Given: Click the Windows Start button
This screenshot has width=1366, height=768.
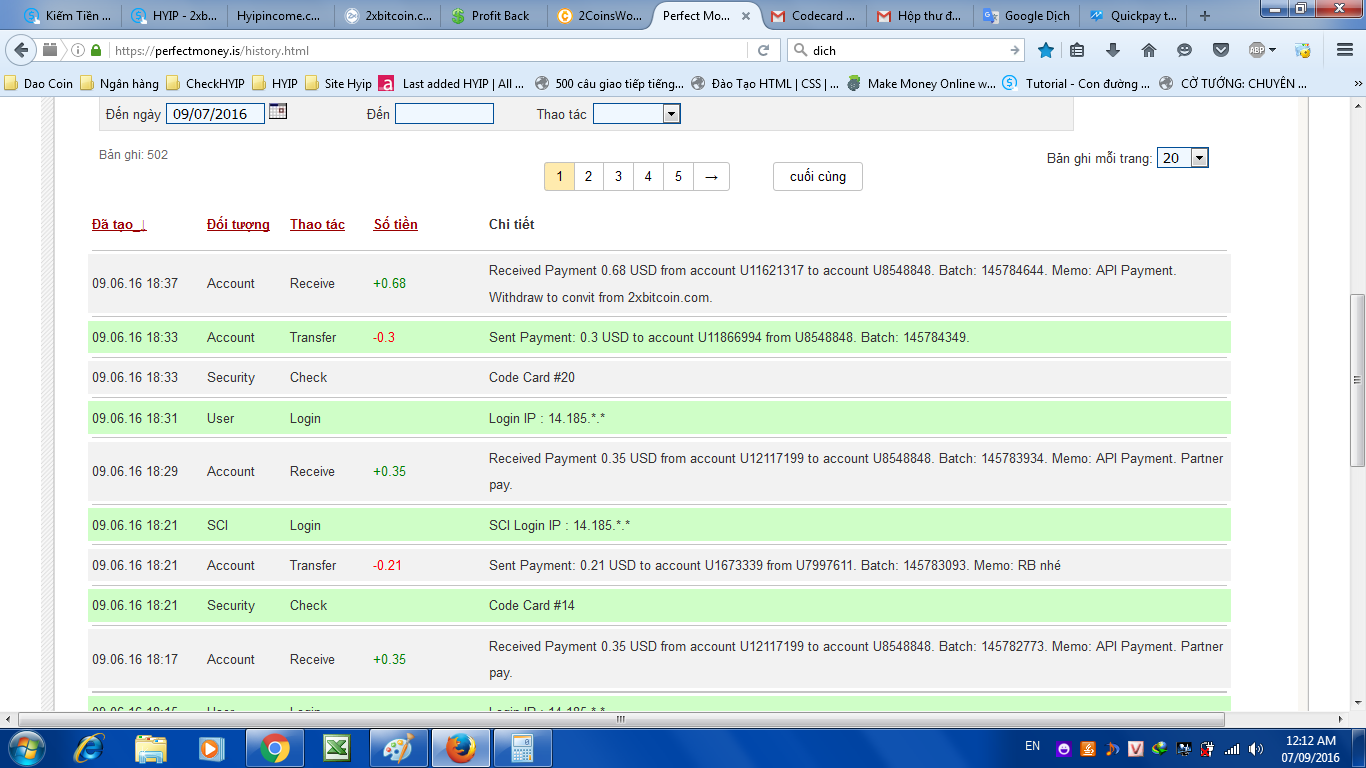Looking at the screenshot, I should pos(27,748).
